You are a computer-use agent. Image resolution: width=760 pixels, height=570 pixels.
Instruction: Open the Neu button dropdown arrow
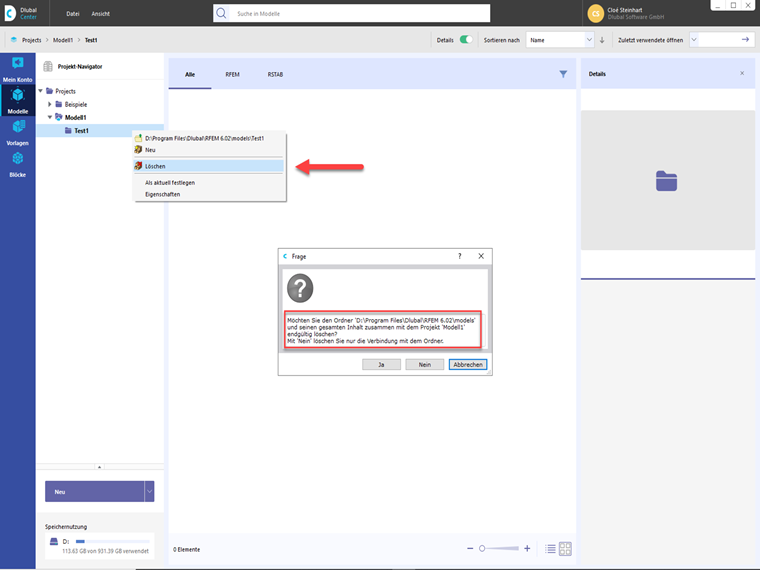tap(149, 491)
